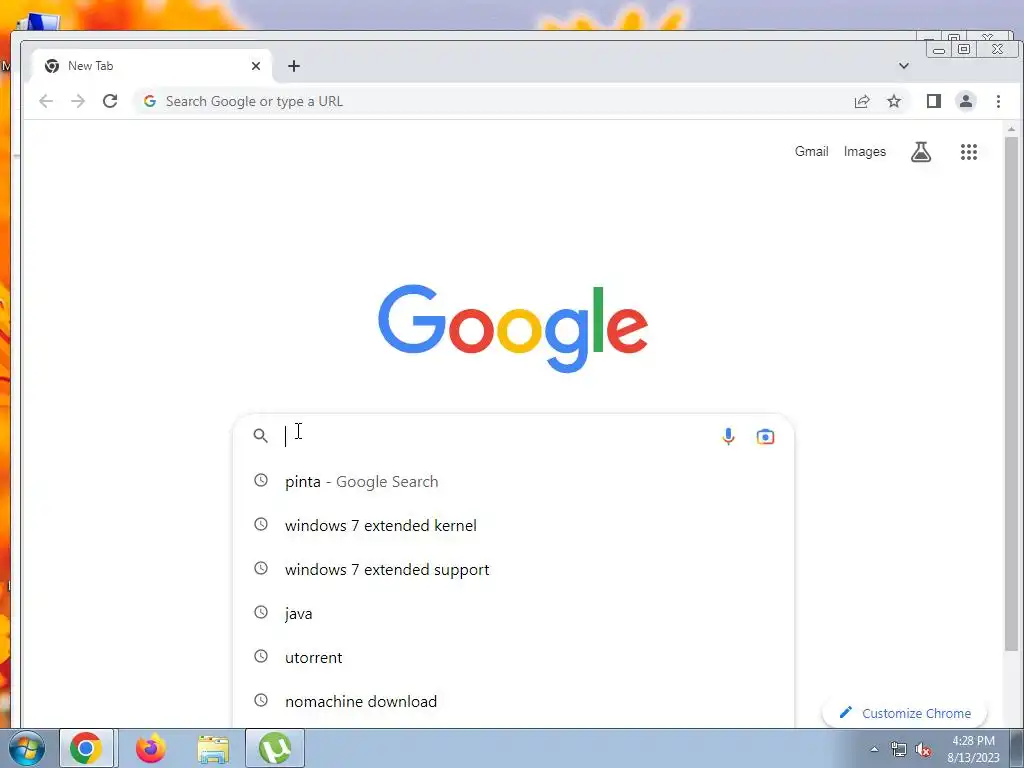The height and width of the screenshot is (768, 1024).
Task: Open the taskbar clock and date
Action: point(973,749)
